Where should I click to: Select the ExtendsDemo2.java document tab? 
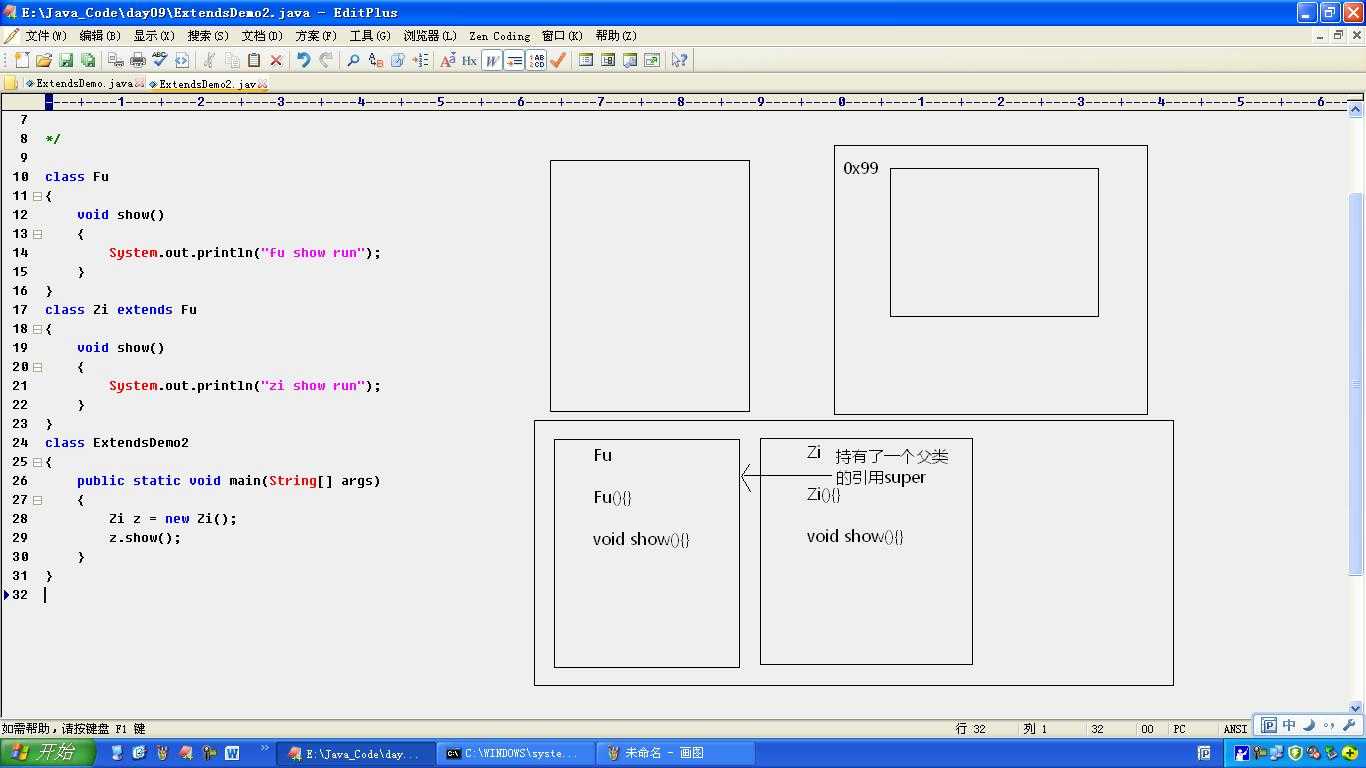[x=207, y=84]
